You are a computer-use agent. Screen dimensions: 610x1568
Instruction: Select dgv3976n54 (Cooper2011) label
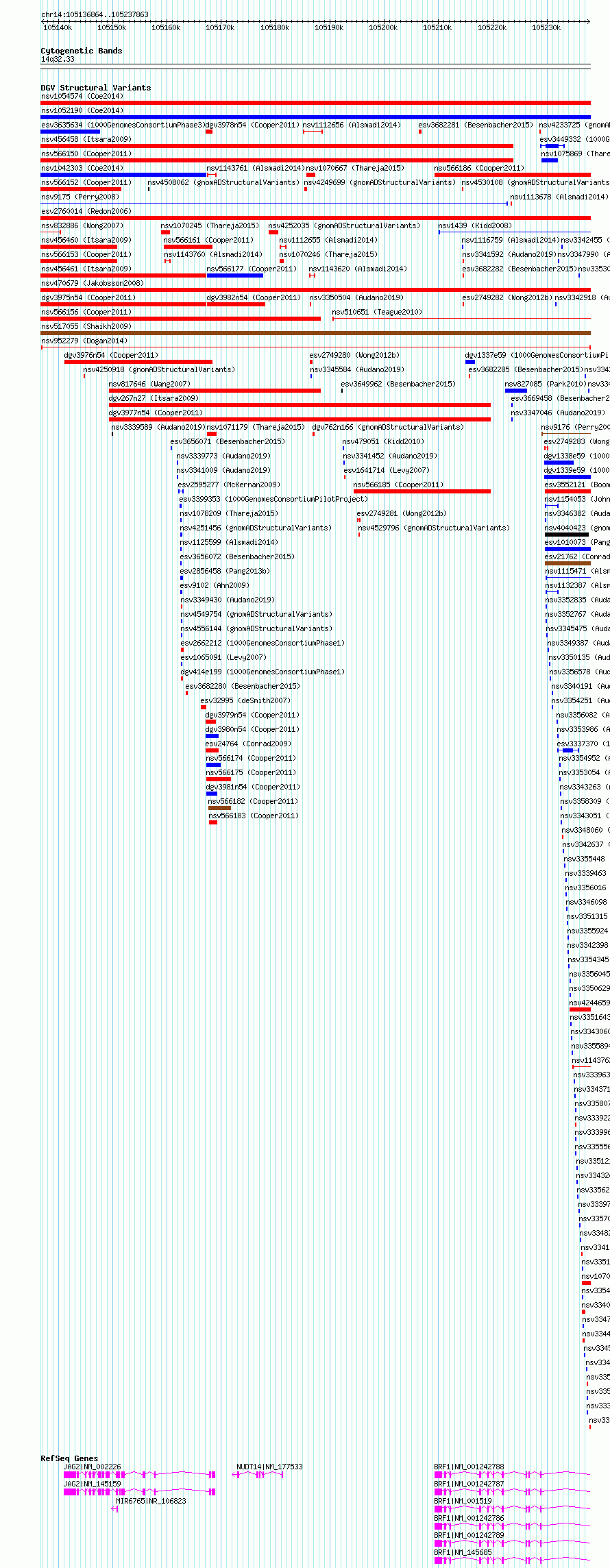111,355
